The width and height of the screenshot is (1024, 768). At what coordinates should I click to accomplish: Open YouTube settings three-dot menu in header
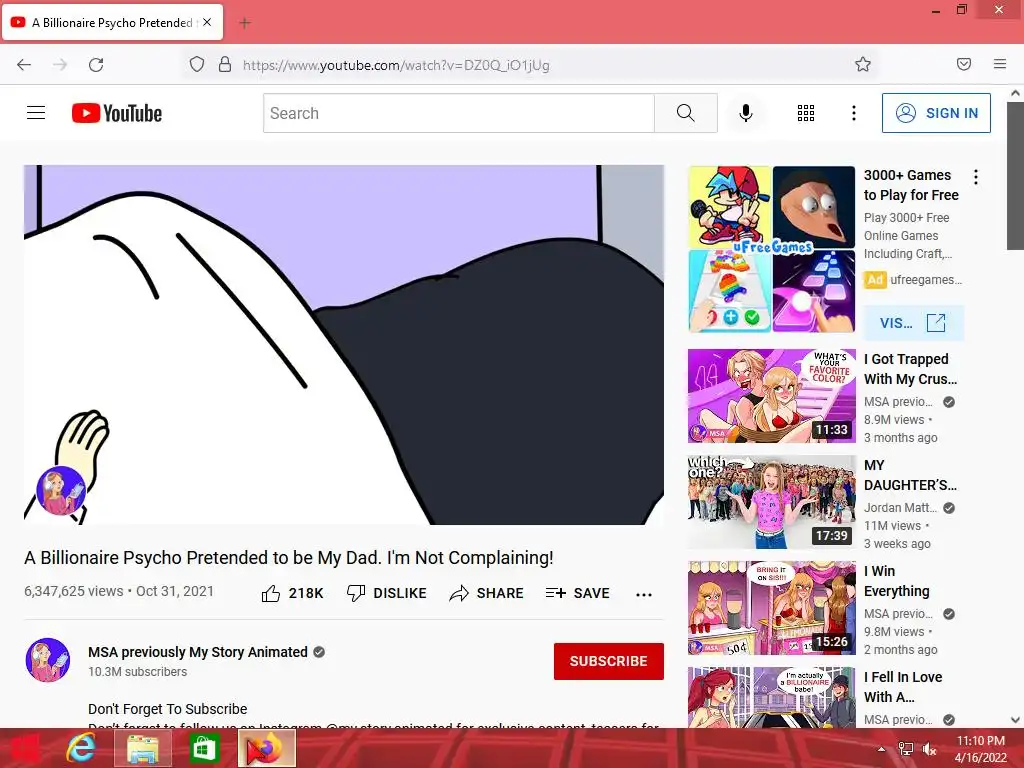tap(854, 113)
